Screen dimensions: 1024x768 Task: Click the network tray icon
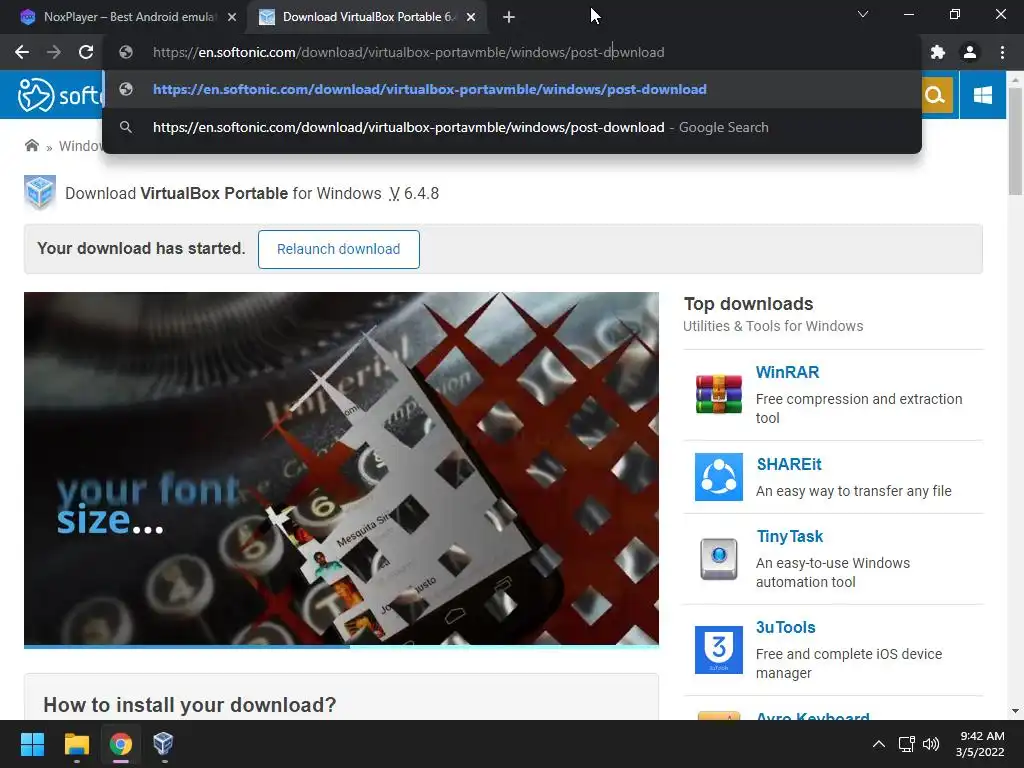[x=906, y=744]
